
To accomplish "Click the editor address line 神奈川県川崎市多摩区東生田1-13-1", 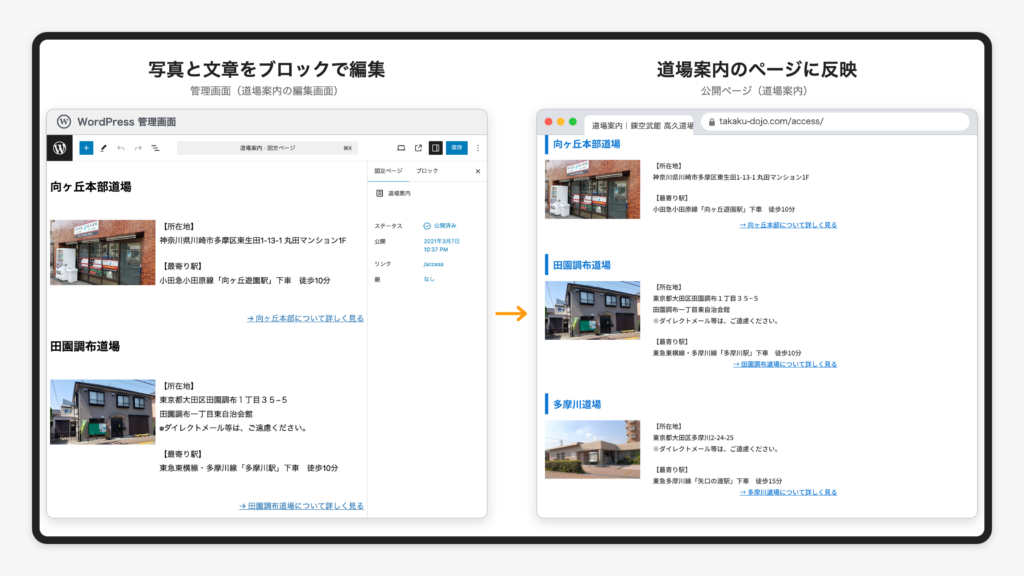I will click(x=253, y=241).
